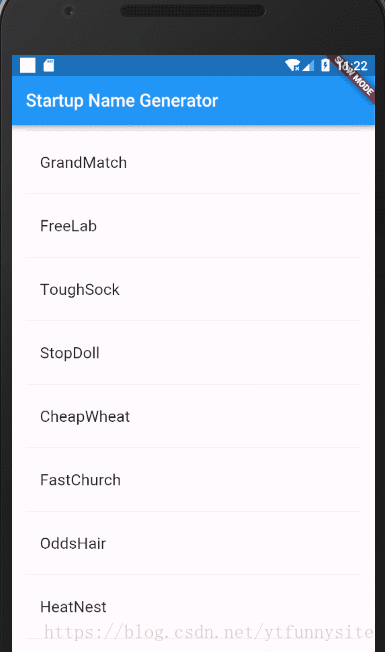Tap the battery charging icon

(325, 65)
